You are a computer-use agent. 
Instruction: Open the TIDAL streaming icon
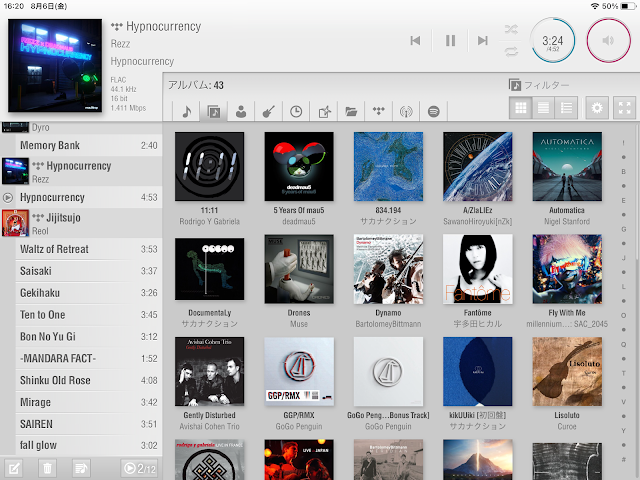point(379,111)
